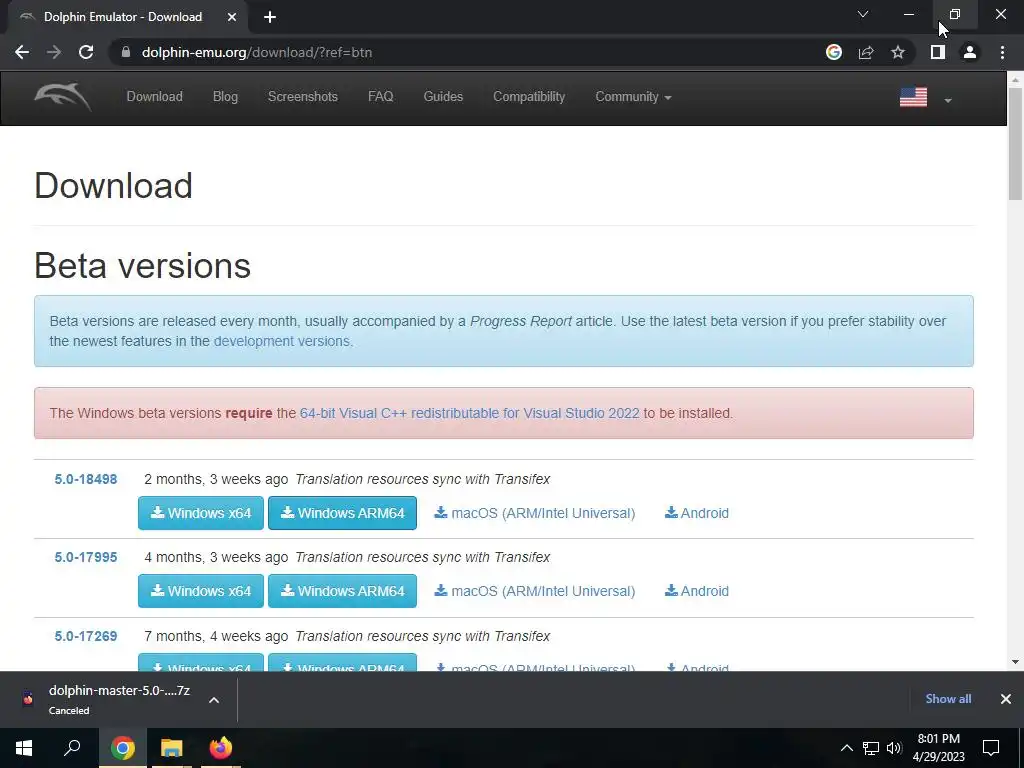Image resolution: width=1024 pixels, height=768 pixels.
Task: Click the Google icon in the address bar
Action: [x=834, y=52]
